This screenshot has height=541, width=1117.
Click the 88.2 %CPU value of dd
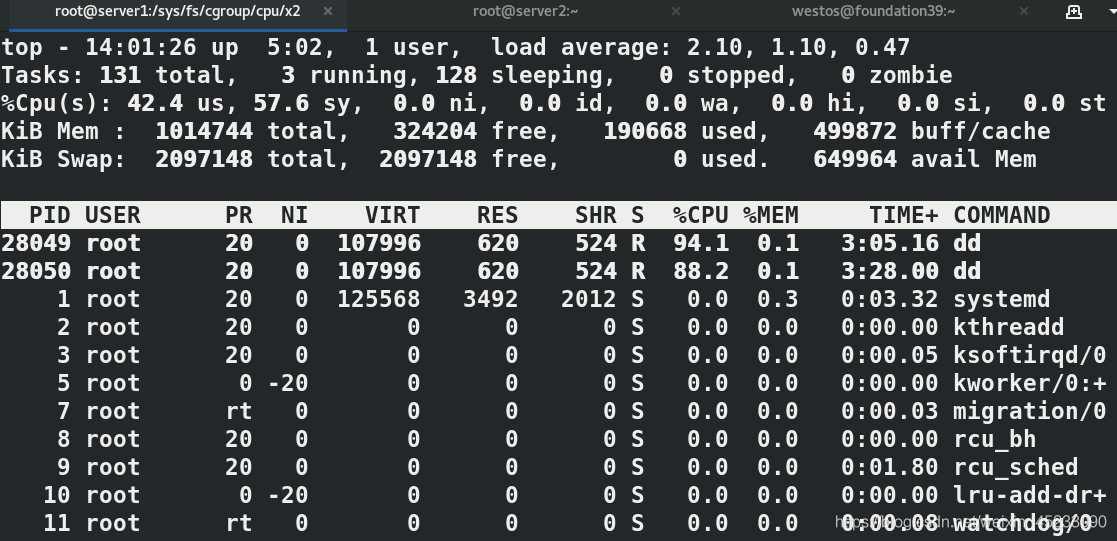[x=701, y=271]
